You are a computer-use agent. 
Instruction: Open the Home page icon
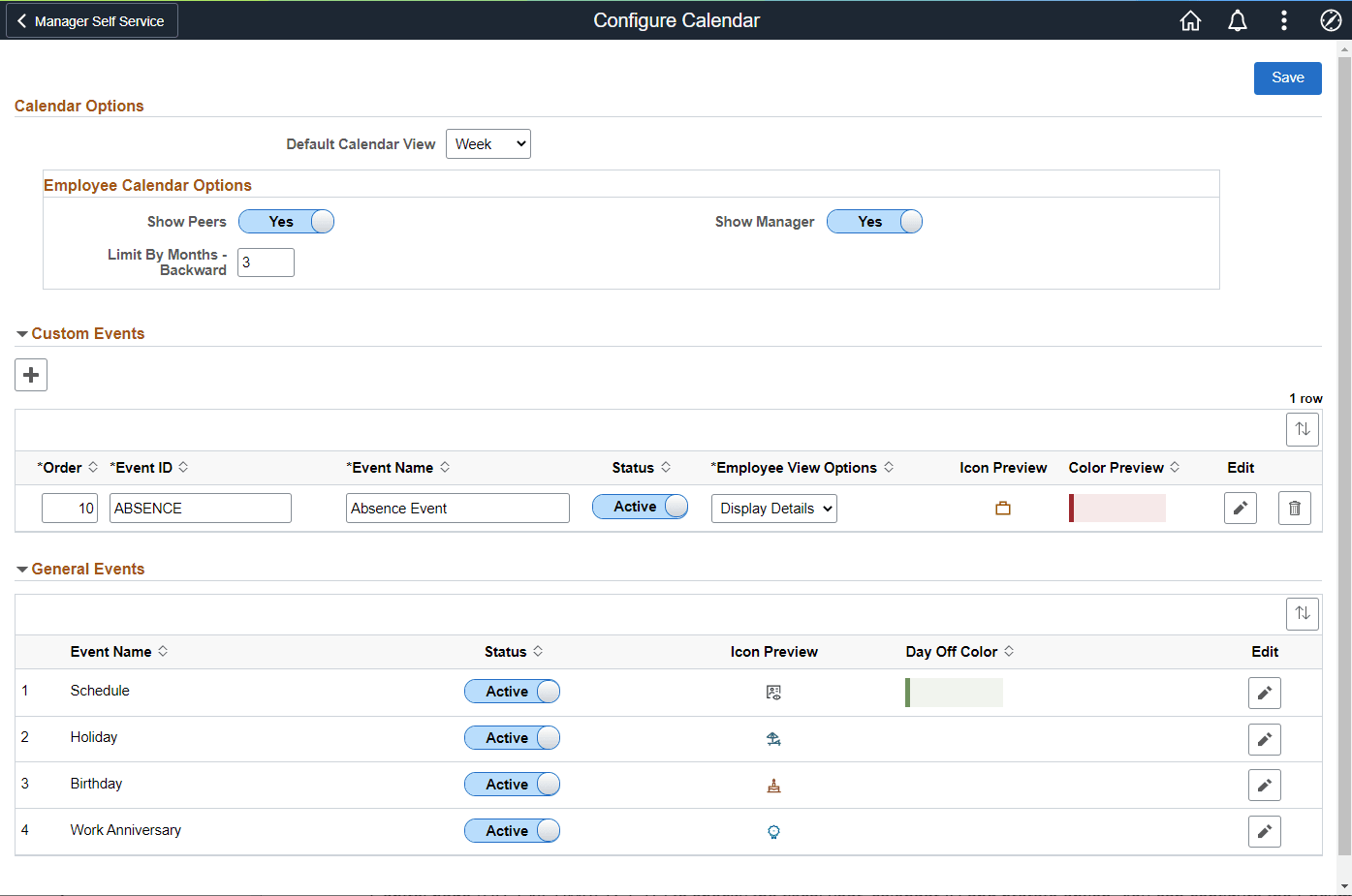[1190, 19]
